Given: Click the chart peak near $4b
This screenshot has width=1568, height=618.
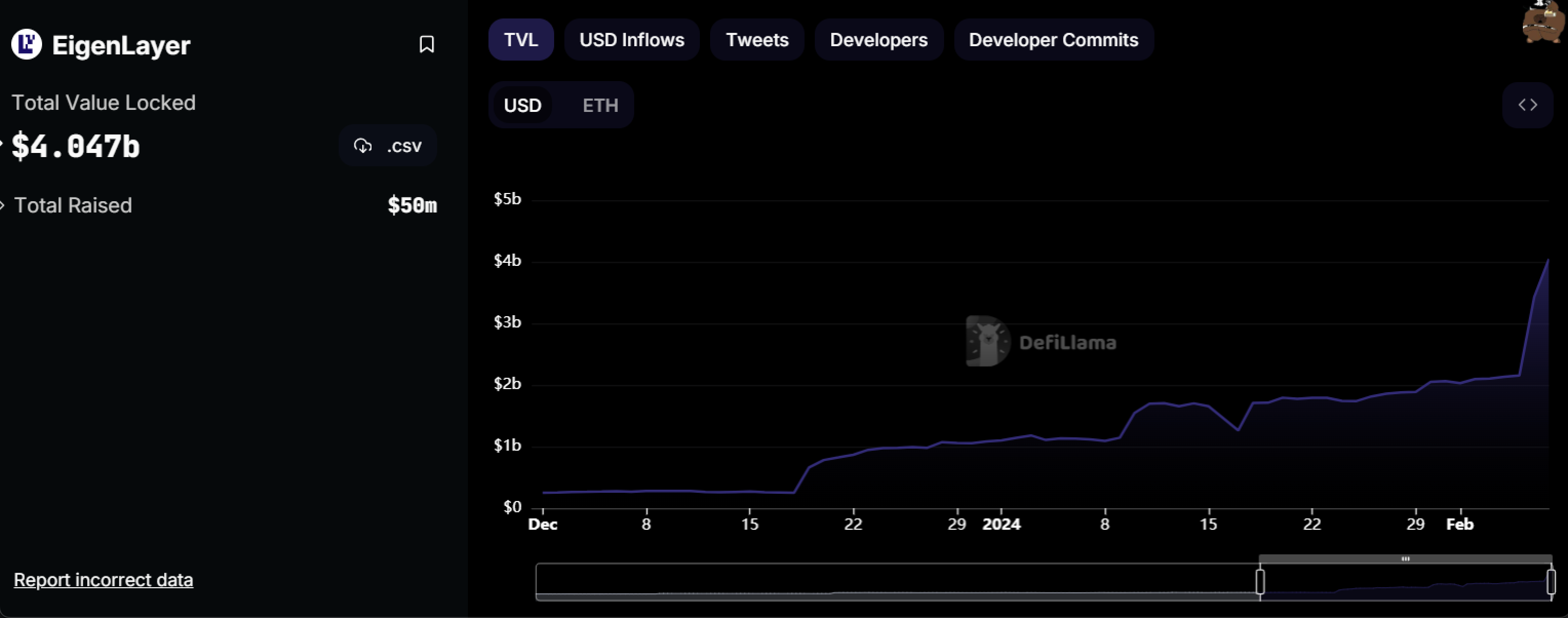Looking at the screenshot, I should 1548,261.
